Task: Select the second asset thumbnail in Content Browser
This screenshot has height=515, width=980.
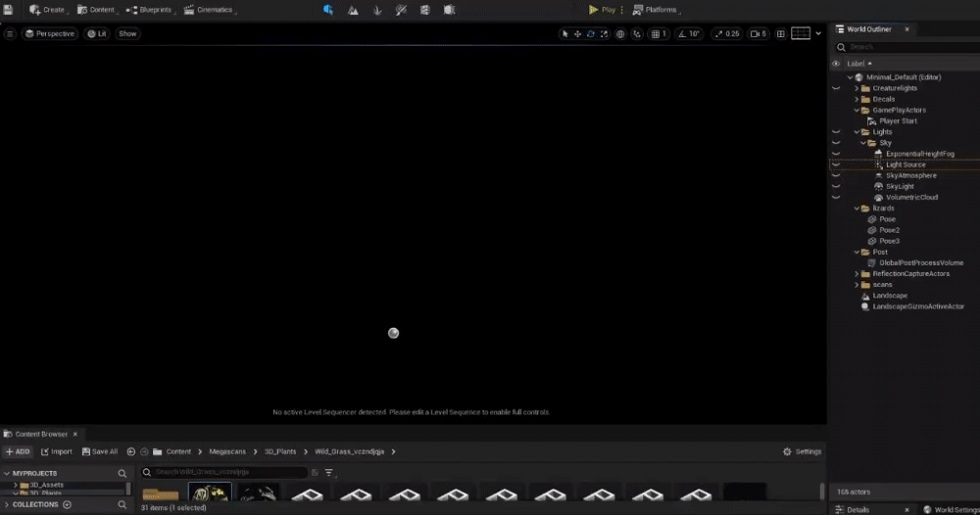Action: [x=210, y=493]
